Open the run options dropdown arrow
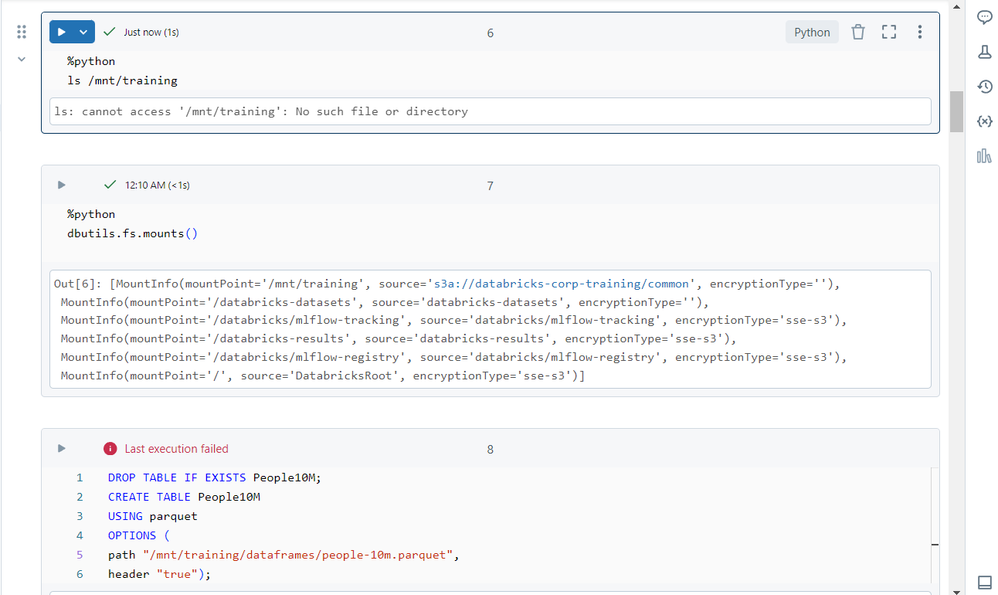Image resolution: width=998 pixels, height=595 pixels. pyautogui.click(x=84, y=32)
